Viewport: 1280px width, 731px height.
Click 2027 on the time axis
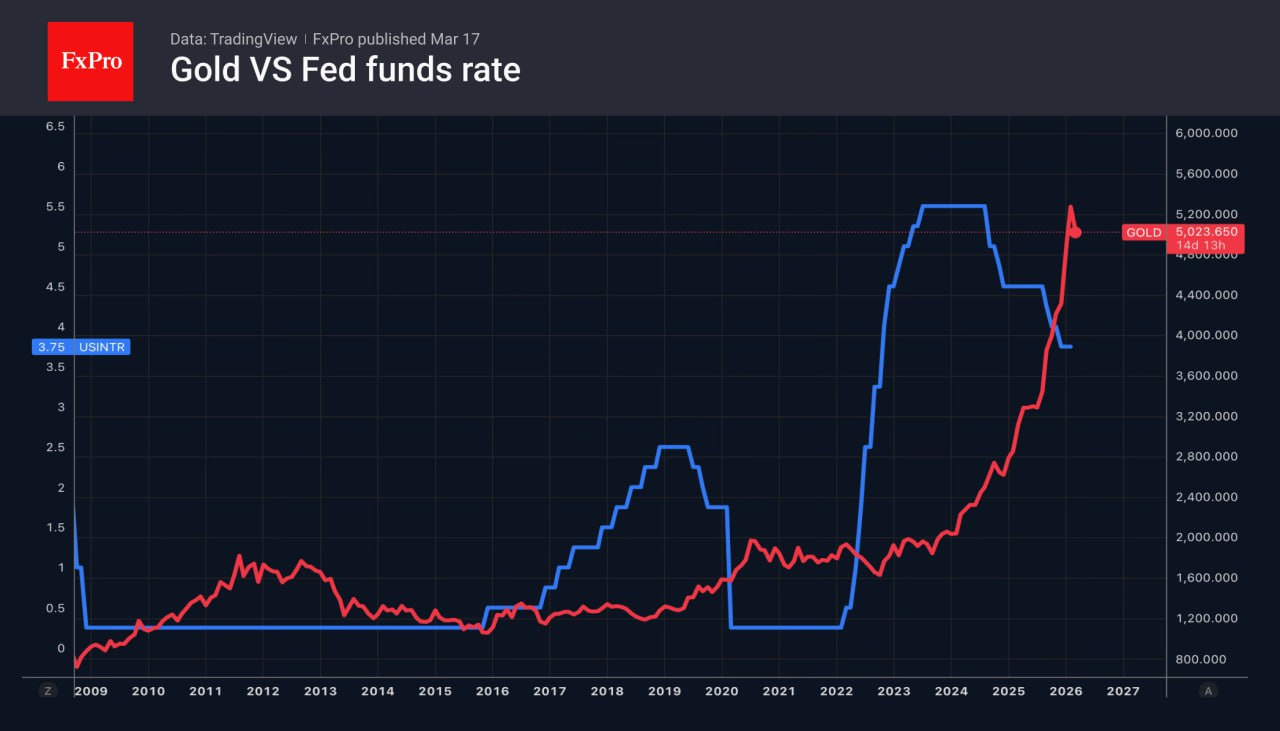tap(1123, 691)
